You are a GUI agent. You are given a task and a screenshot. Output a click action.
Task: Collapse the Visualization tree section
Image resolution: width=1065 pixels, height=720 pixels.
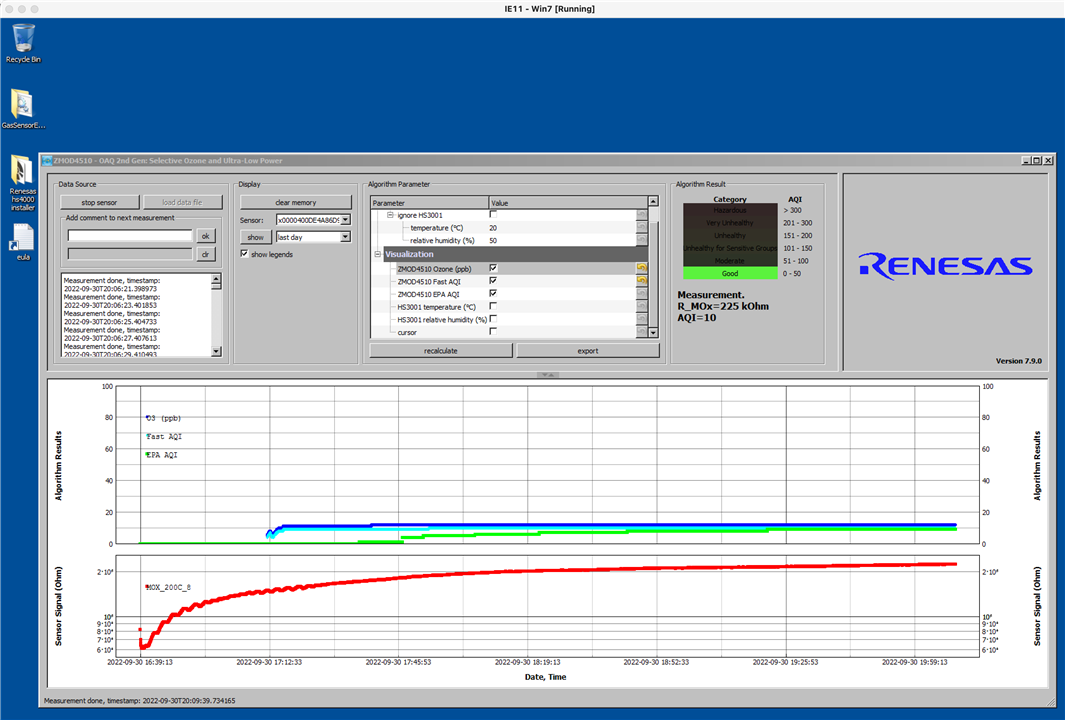point(378,254)
